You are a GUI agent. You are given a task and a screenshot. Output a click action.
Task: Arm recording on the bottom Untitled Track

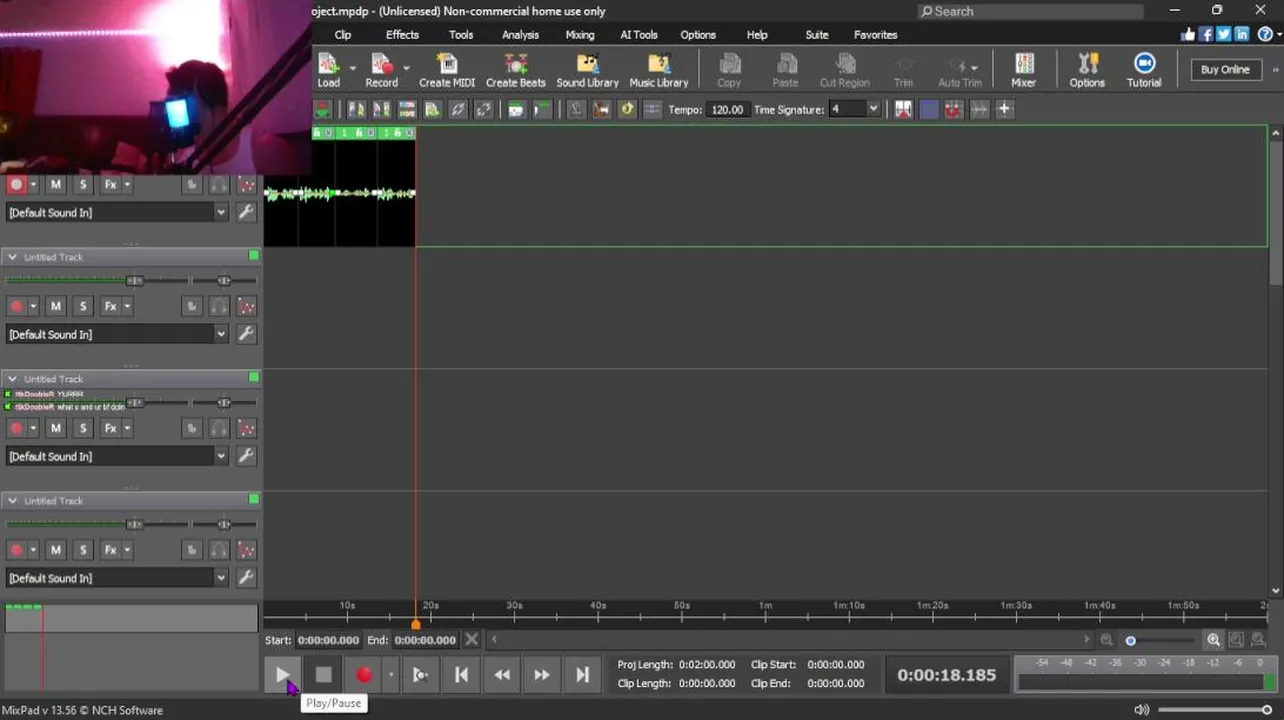16,550
